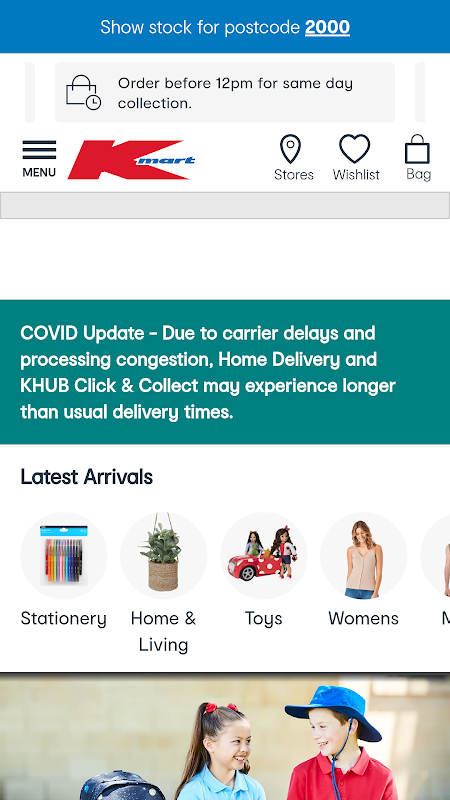Open the school kids promotional banner image
Screen dimensions: 450x800
[x=225, y=736]
